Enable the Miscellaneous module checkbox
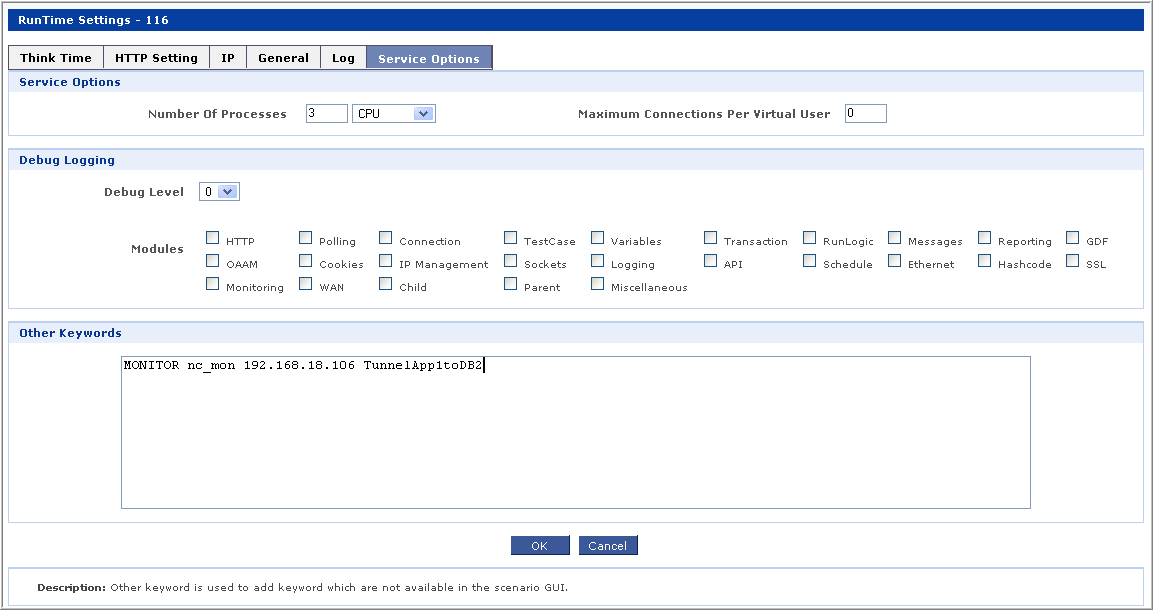This screenshot has height=610, width=1153. [597, 285]
